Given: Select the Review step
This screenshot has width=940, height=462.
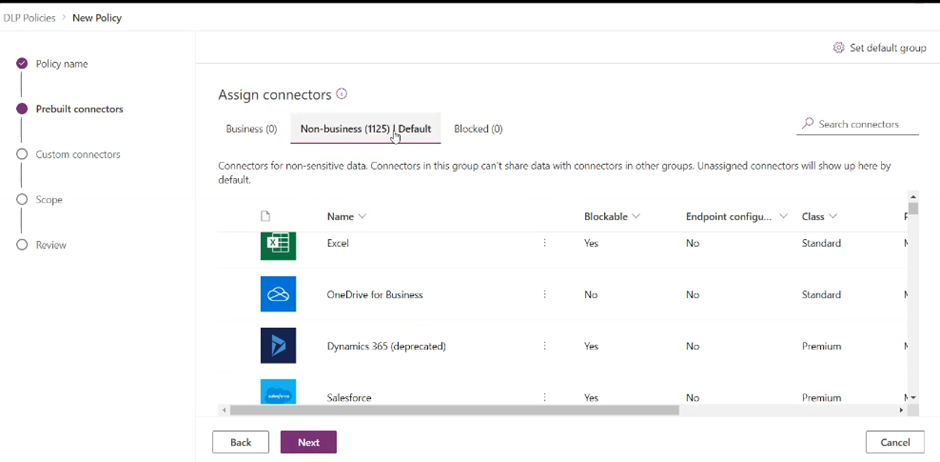Looking at the screenshot, I should (41, 245).
